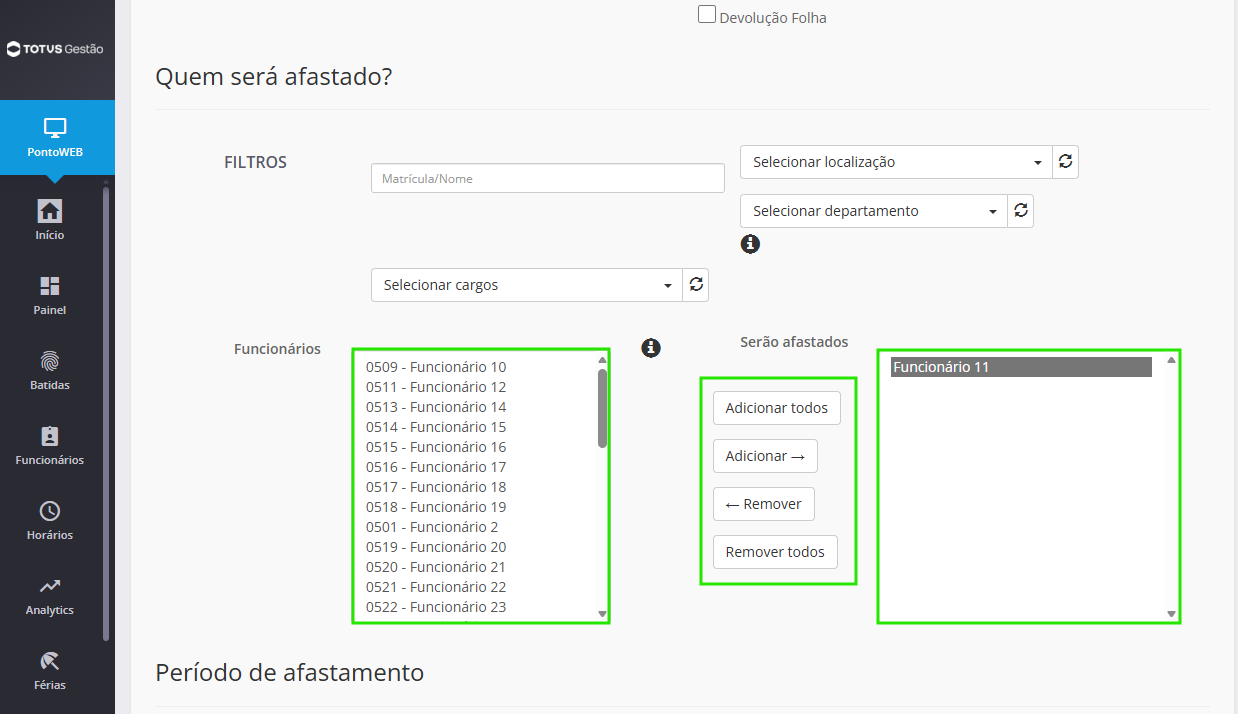Screen dimensions: 1238x714
Task: Click the TOTVS Gestão logo
Action: [x=55, y=49]
